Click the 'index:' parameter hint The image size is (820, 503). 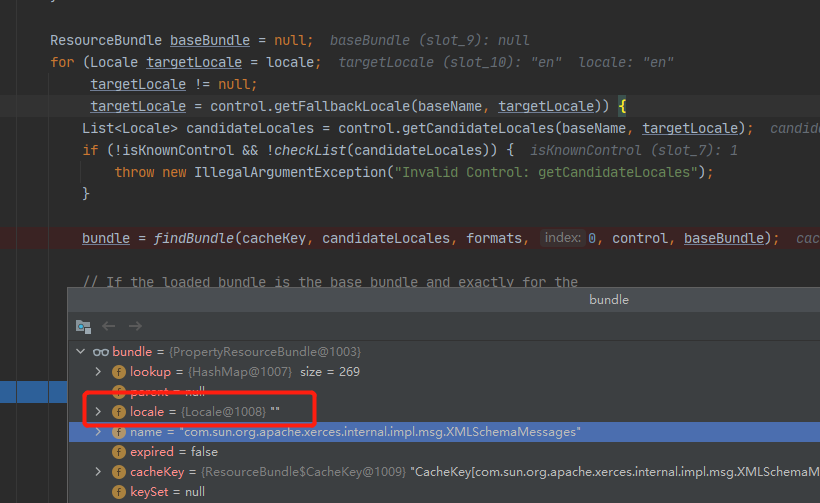click(562, 238)
